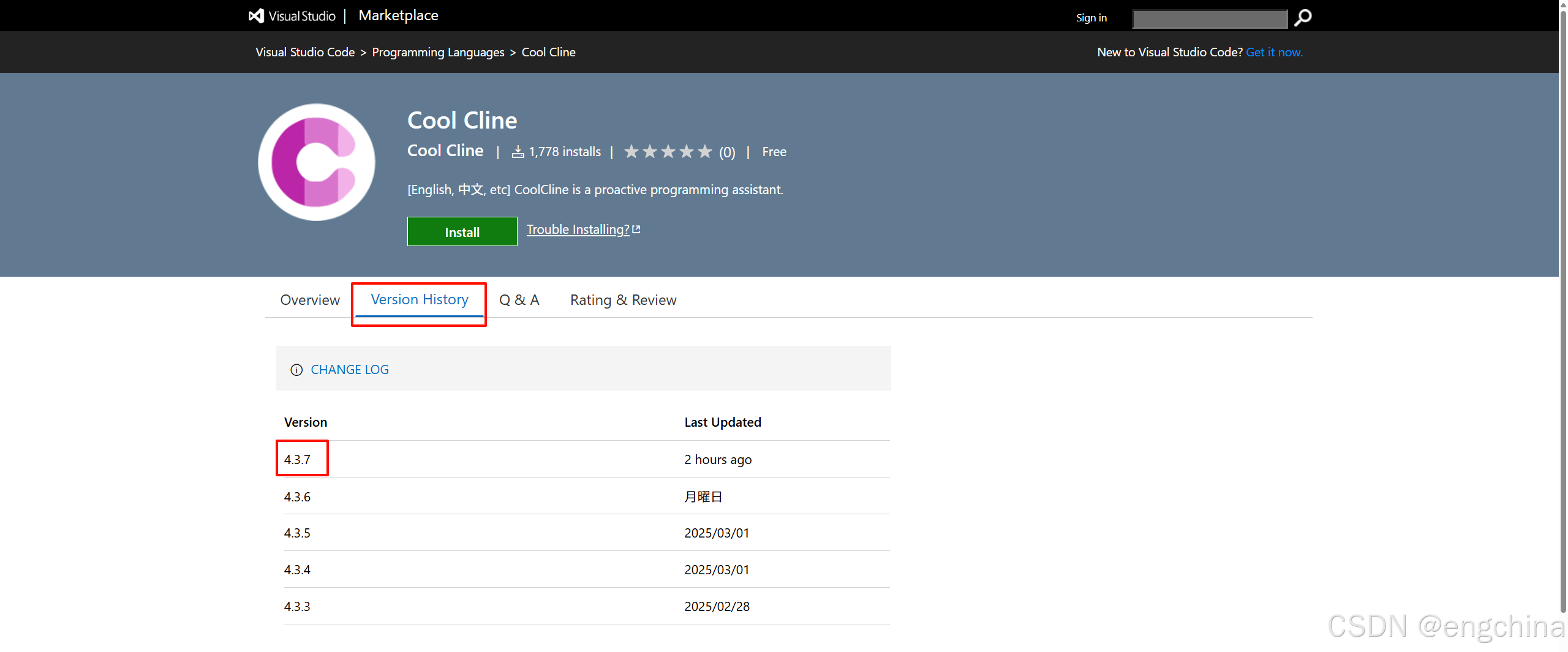
Task: Click the Version column header
Action: click(306, 422)
